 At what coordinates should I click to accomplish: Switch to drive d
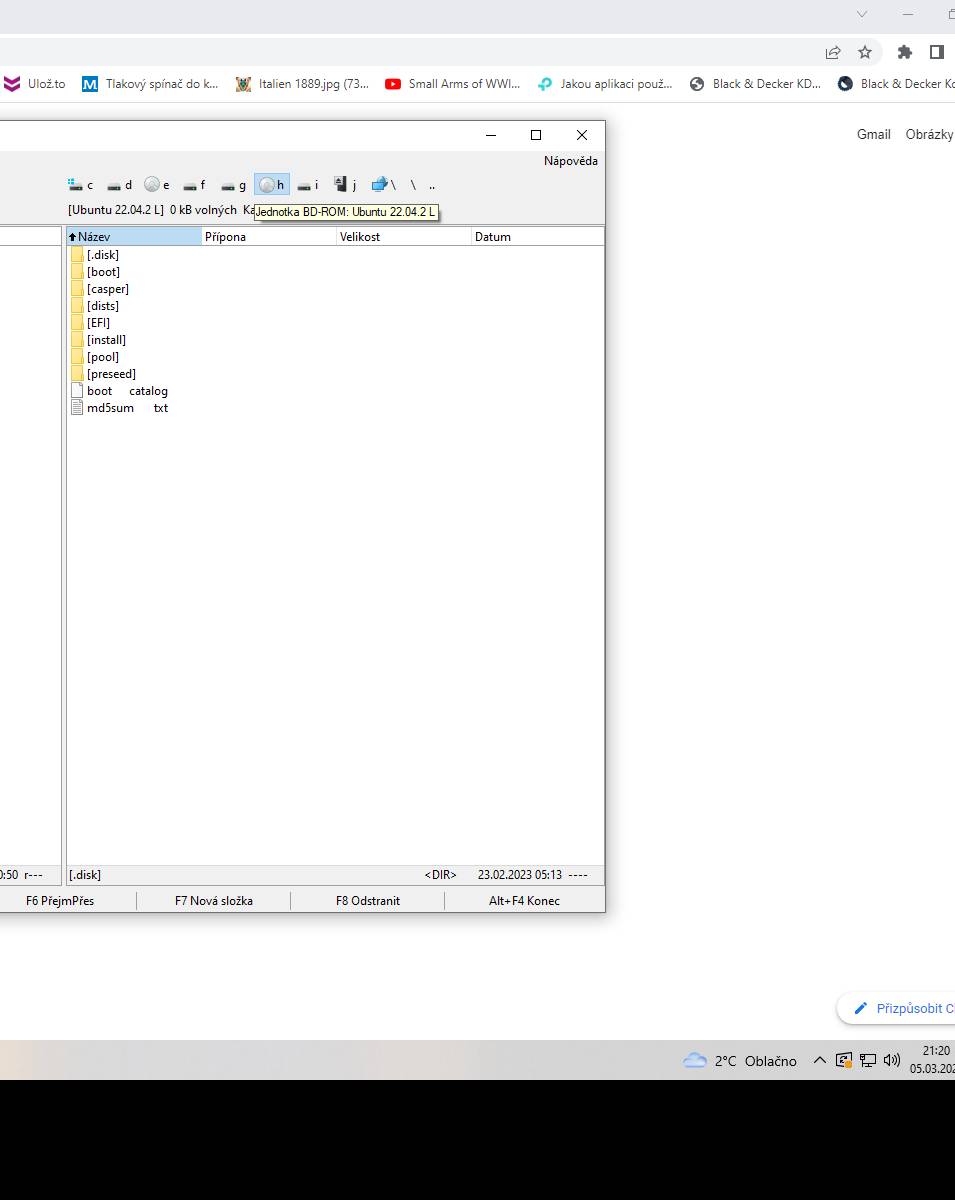(120, 185)
